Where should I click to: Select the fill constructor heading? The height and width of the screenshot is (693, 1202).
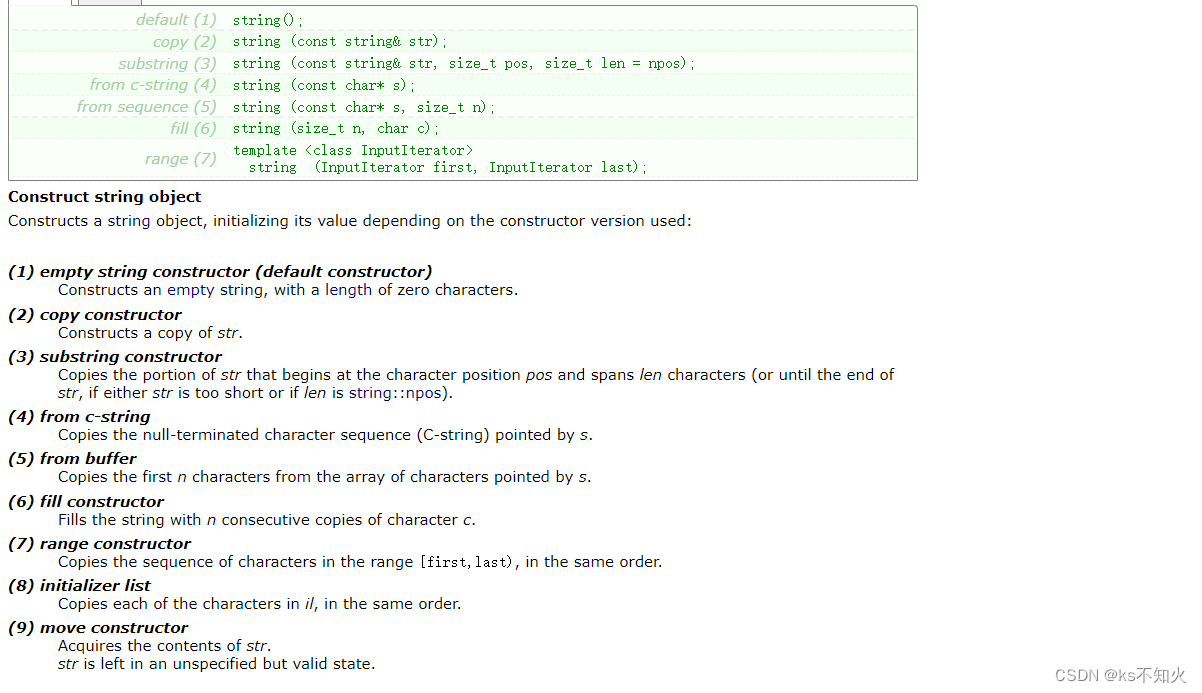click(x=86, y=502)
